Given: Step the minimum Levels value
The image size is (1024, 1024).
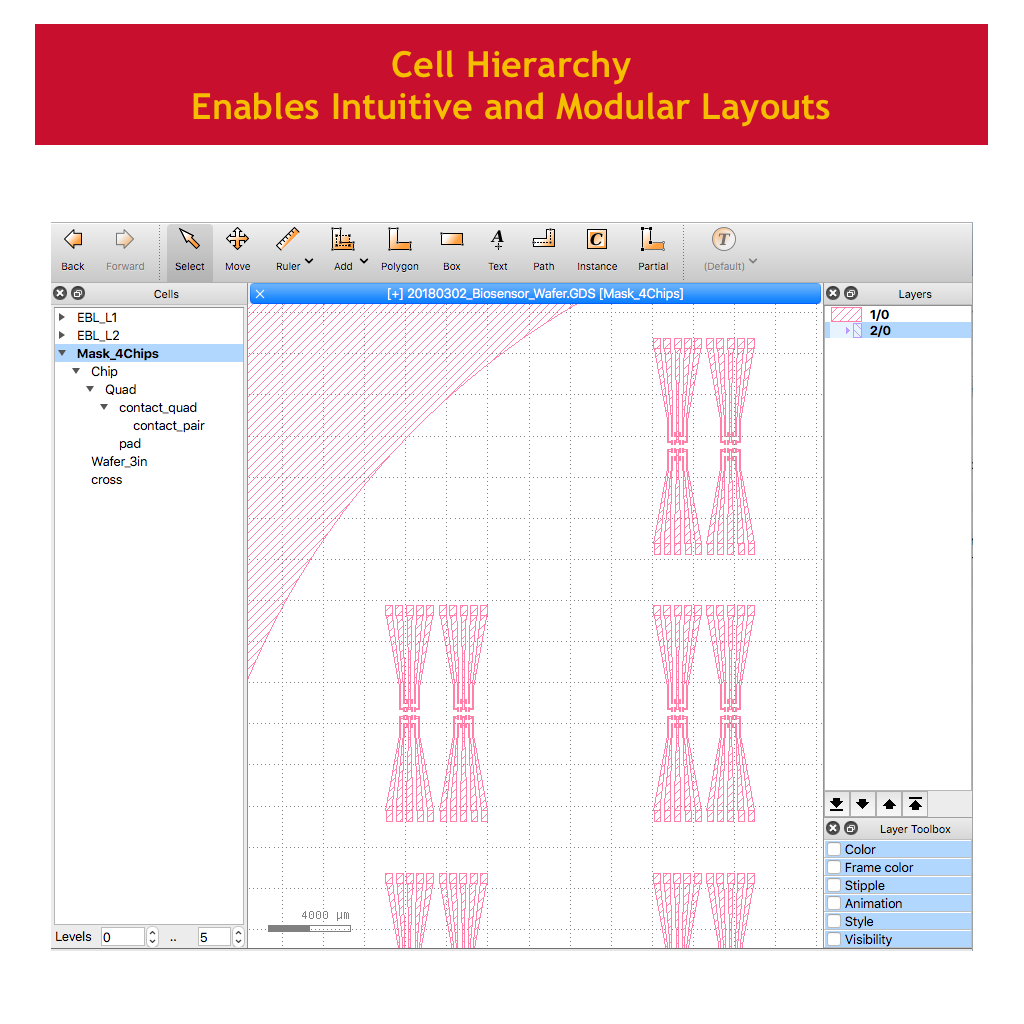Looking at the screenshot, I should 152,936.
